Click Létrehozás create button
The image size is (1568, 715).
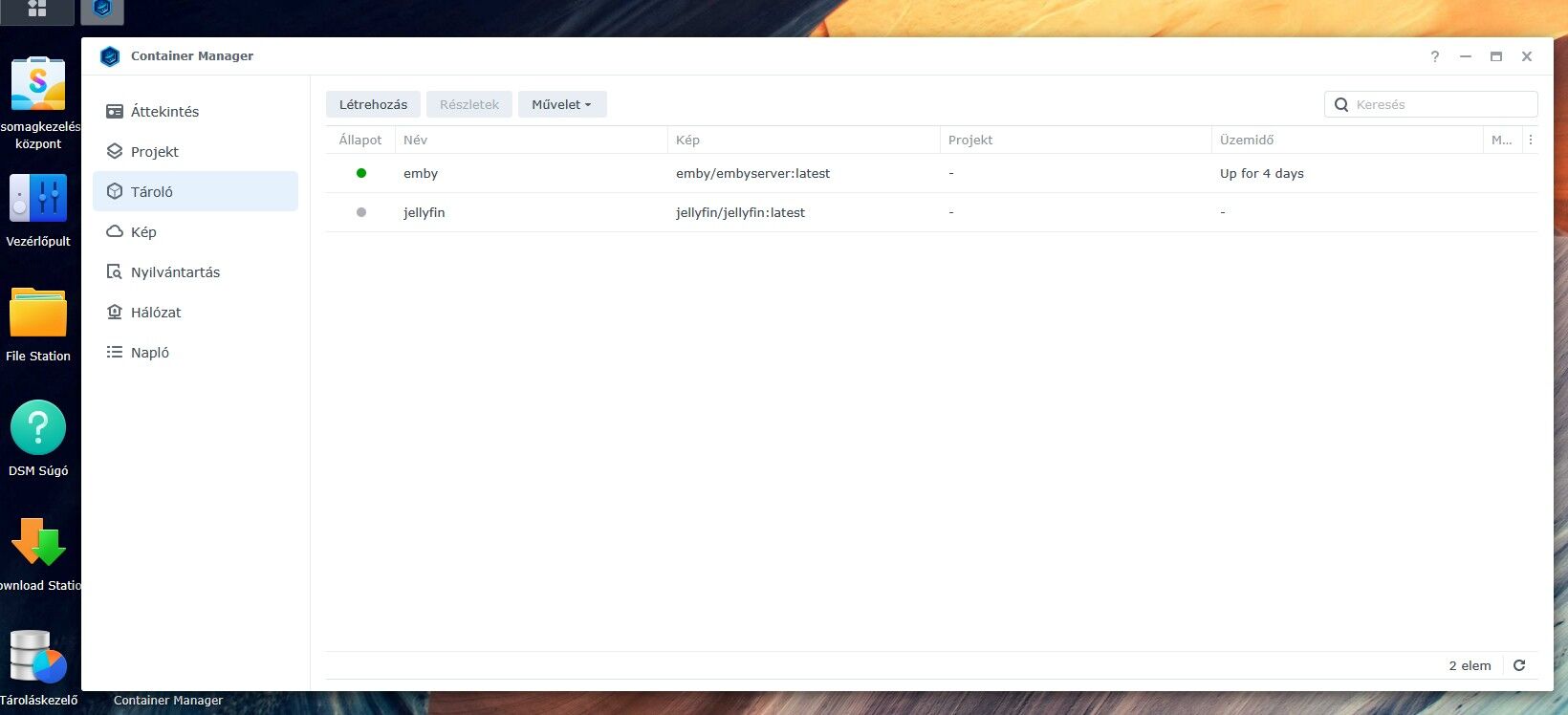coord(373,104)
